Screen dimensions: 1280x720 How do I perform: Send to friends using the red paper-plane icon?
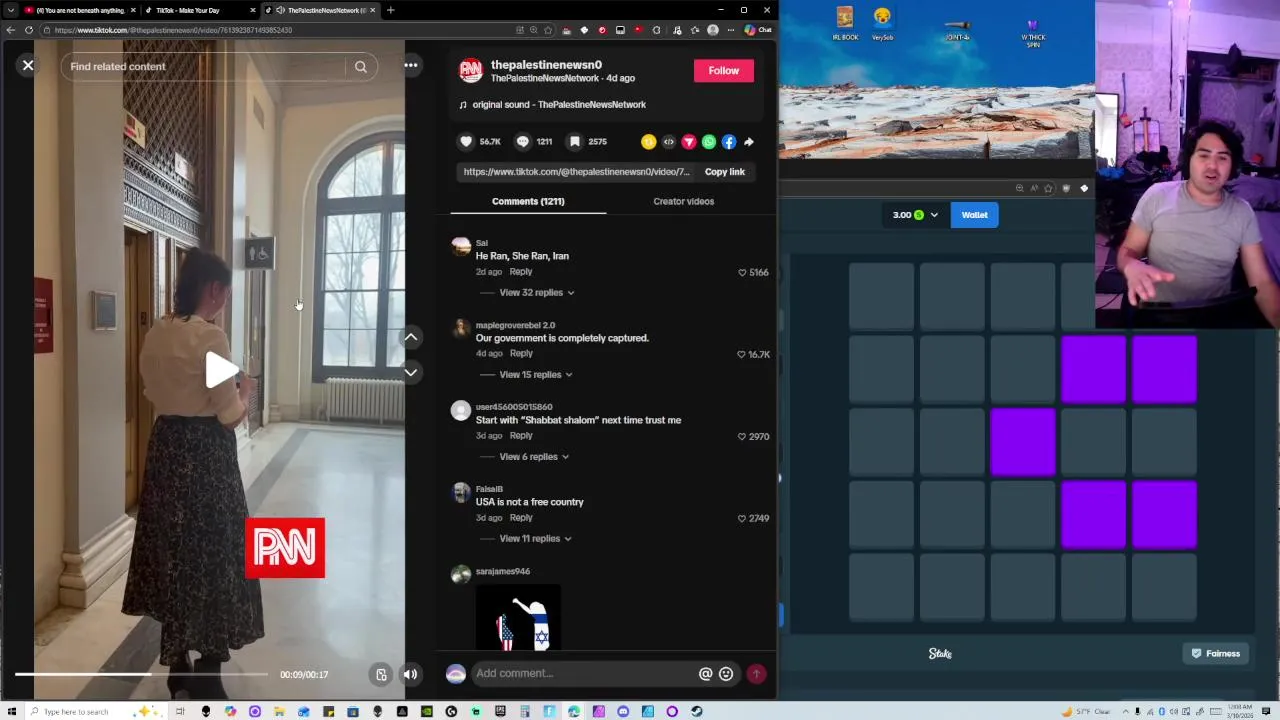(x=689, y=142)
